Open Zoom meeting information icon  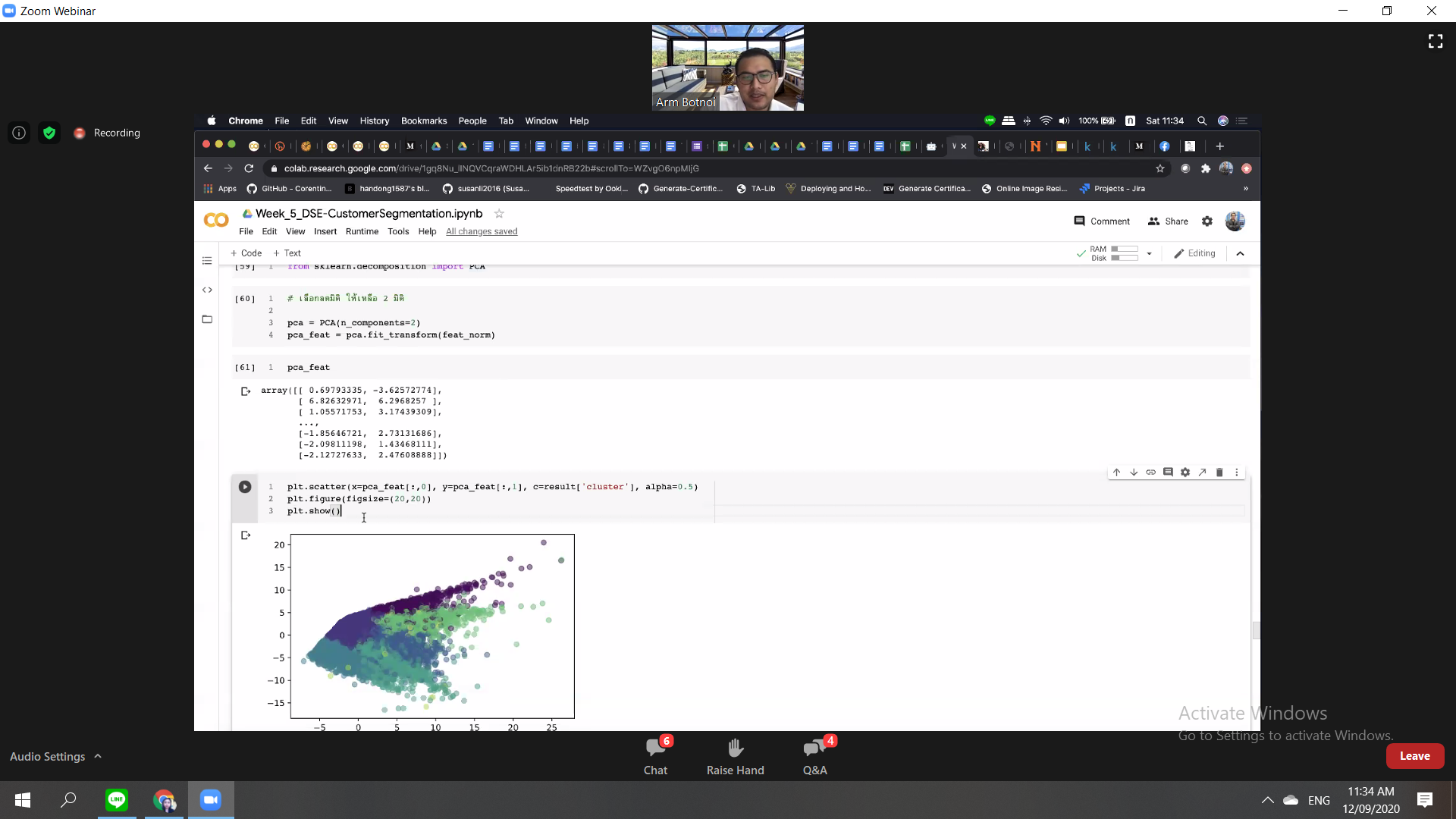[19, 133]
